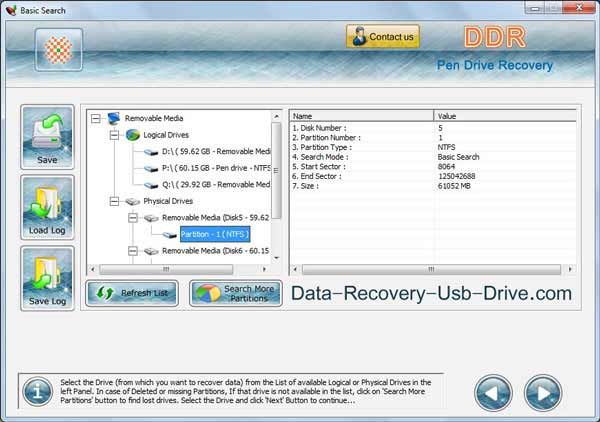Select Partition - 1 (NTFS) item
This screenshot has height=422, width=600.
pyautogui.click(x=215, y=234)
